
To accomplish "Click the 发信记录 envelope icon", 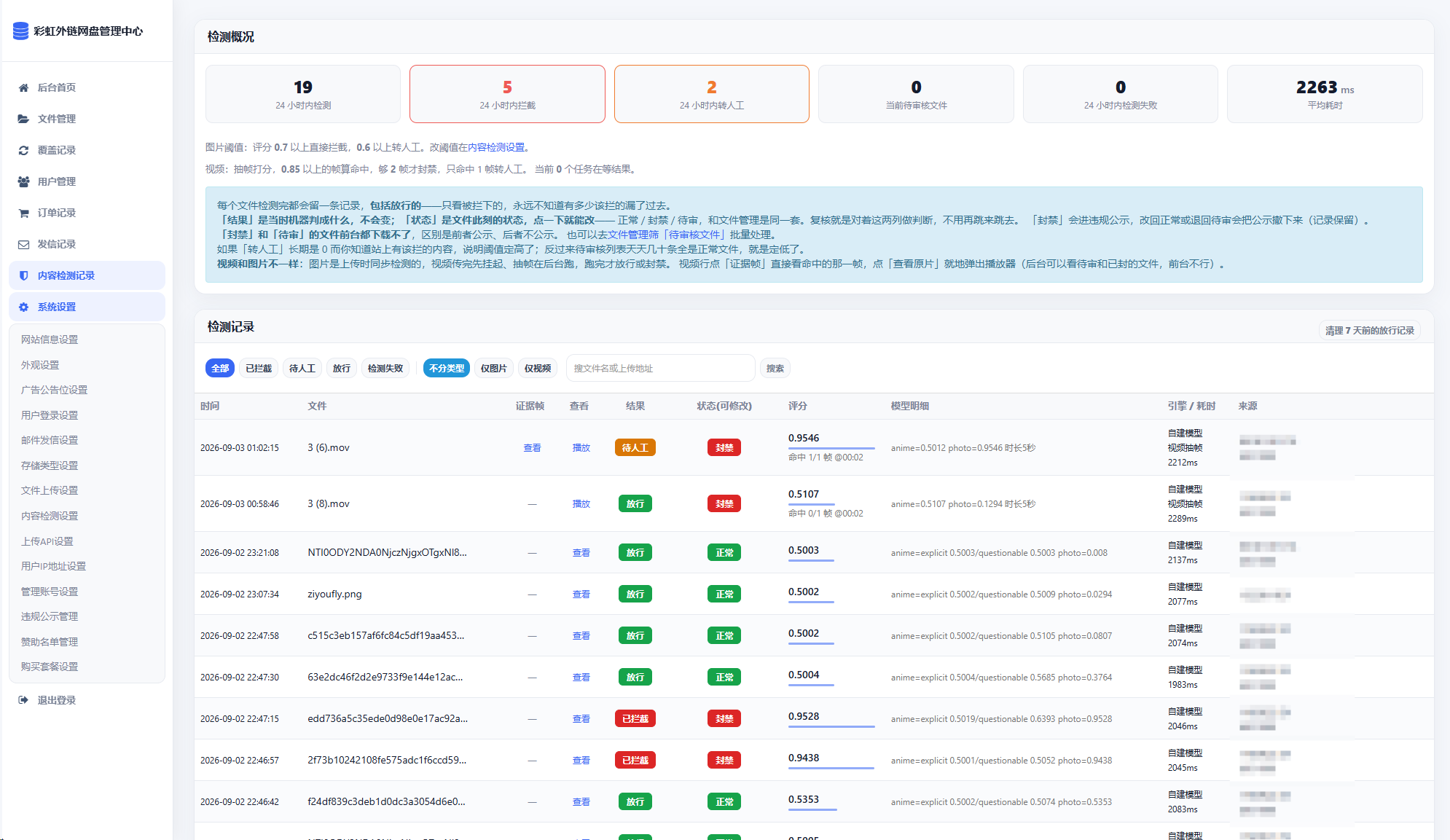I will point(23,244).
